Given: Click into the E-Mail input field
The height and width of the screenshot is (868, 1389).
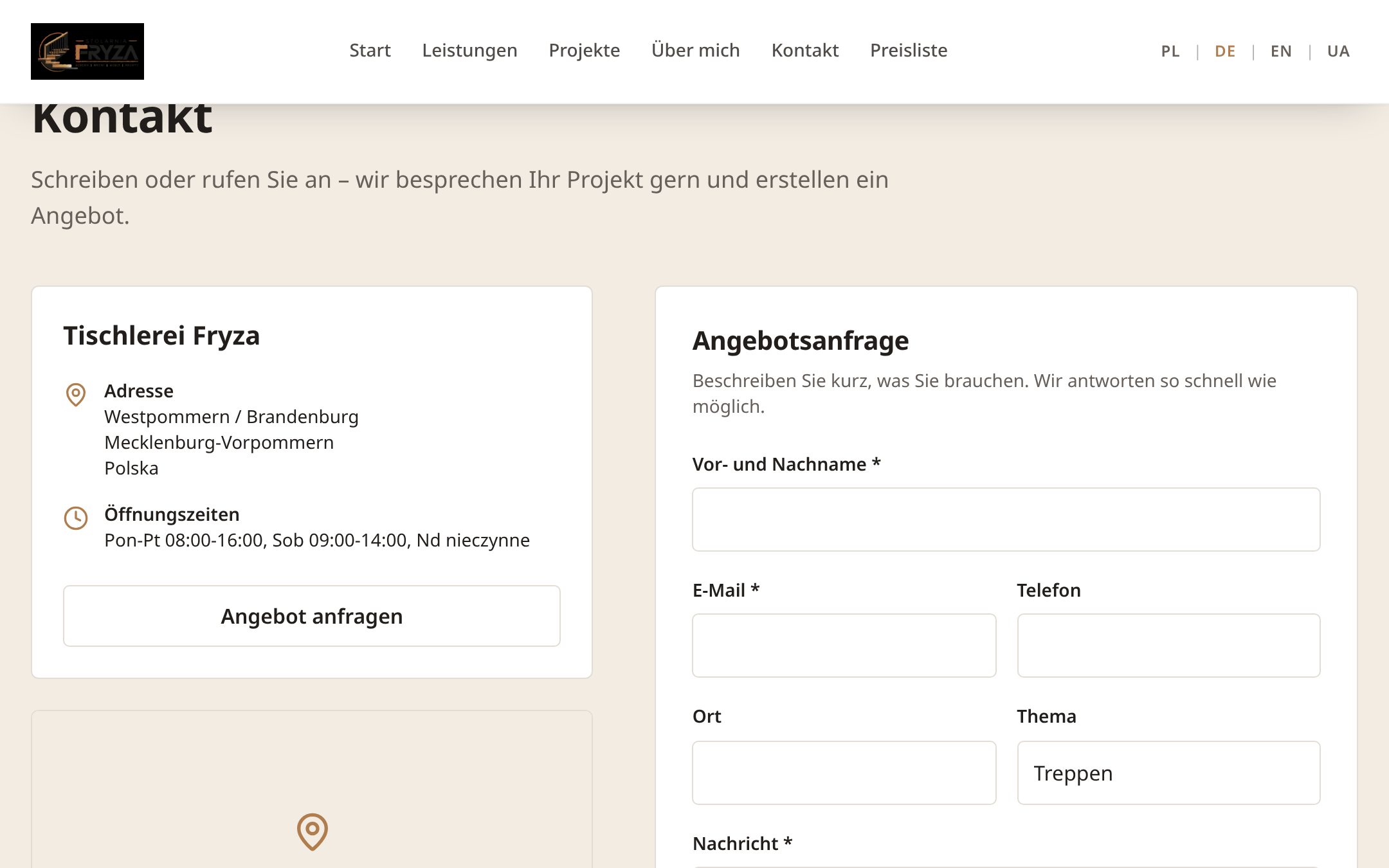Looking at the screenshot, I should pyautogui.click(x=844, y=646).
